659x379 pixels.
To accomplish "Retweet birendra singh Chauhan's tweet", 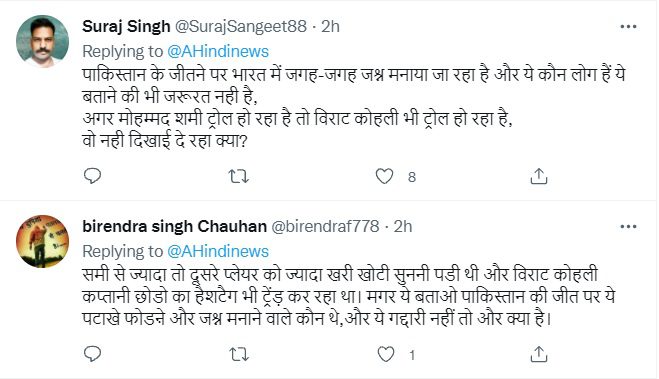I will (x=239, y=355).
